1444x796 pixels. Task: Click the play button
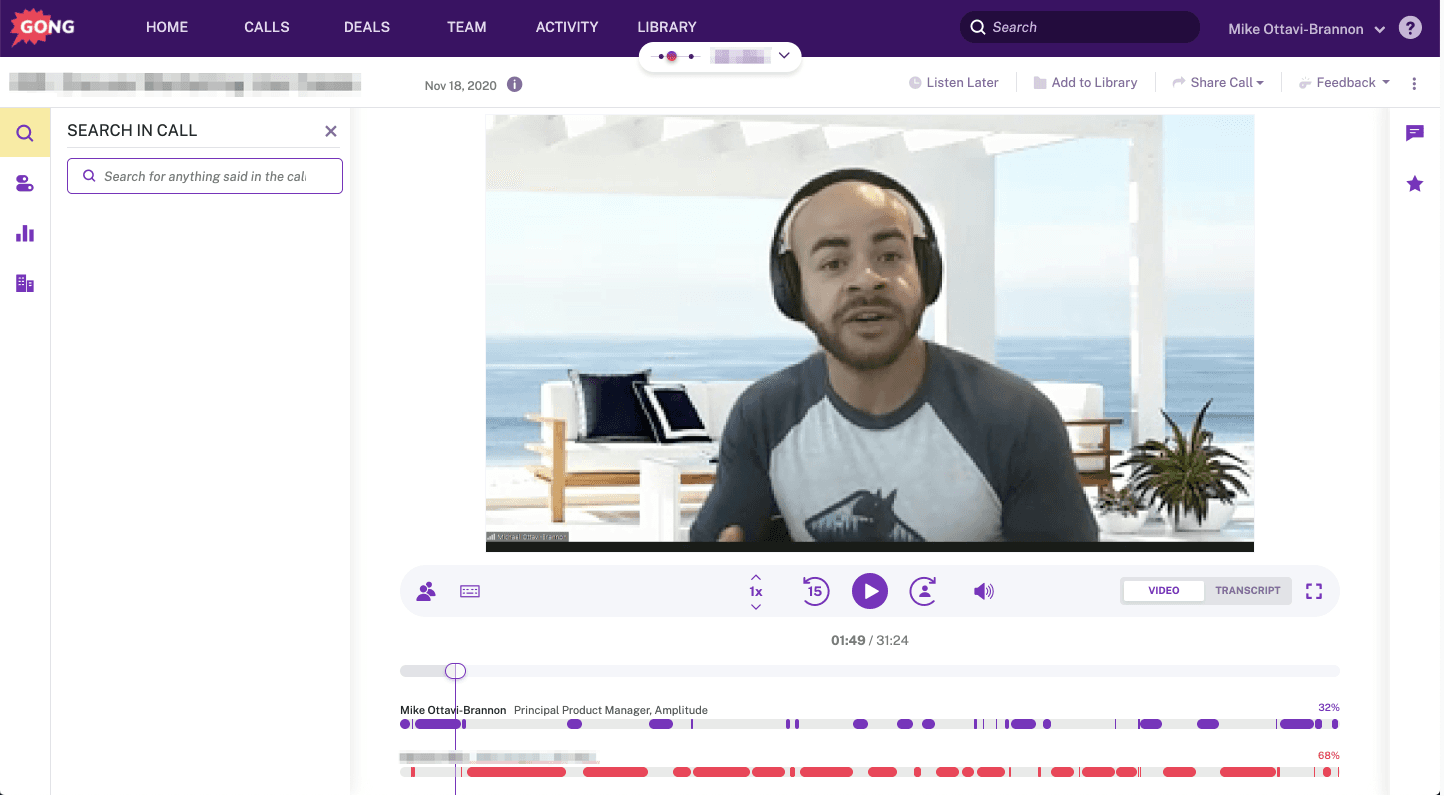coord(870,591)
